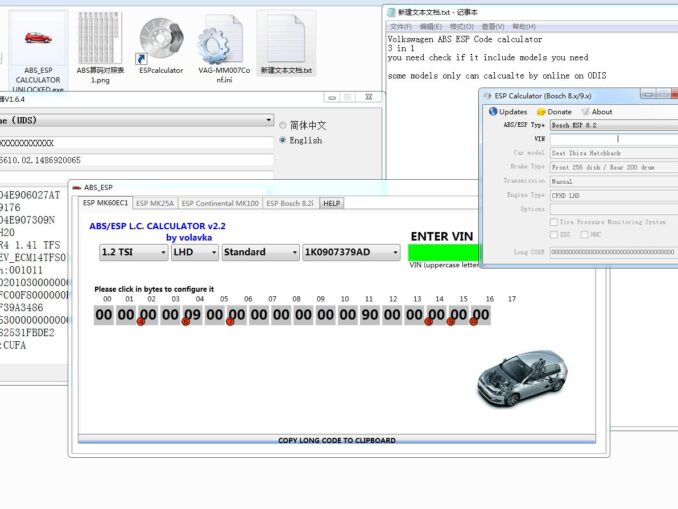Click byte 06 value with red marker
The height and width of the screenshot is (509, 678).
point(237,315)
